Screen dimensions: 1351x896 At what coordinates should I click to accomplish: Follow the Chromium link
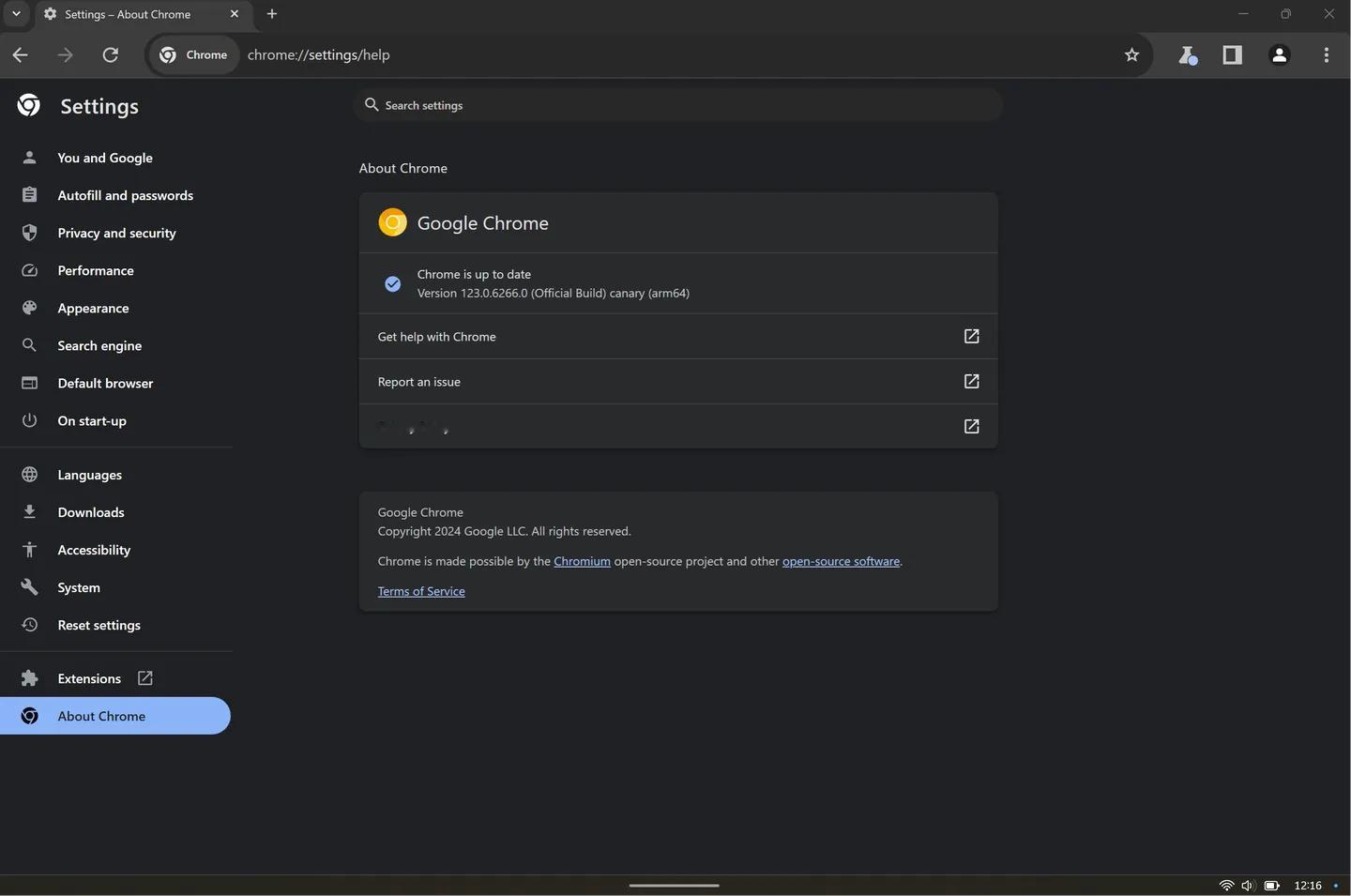tap(582, 561)
